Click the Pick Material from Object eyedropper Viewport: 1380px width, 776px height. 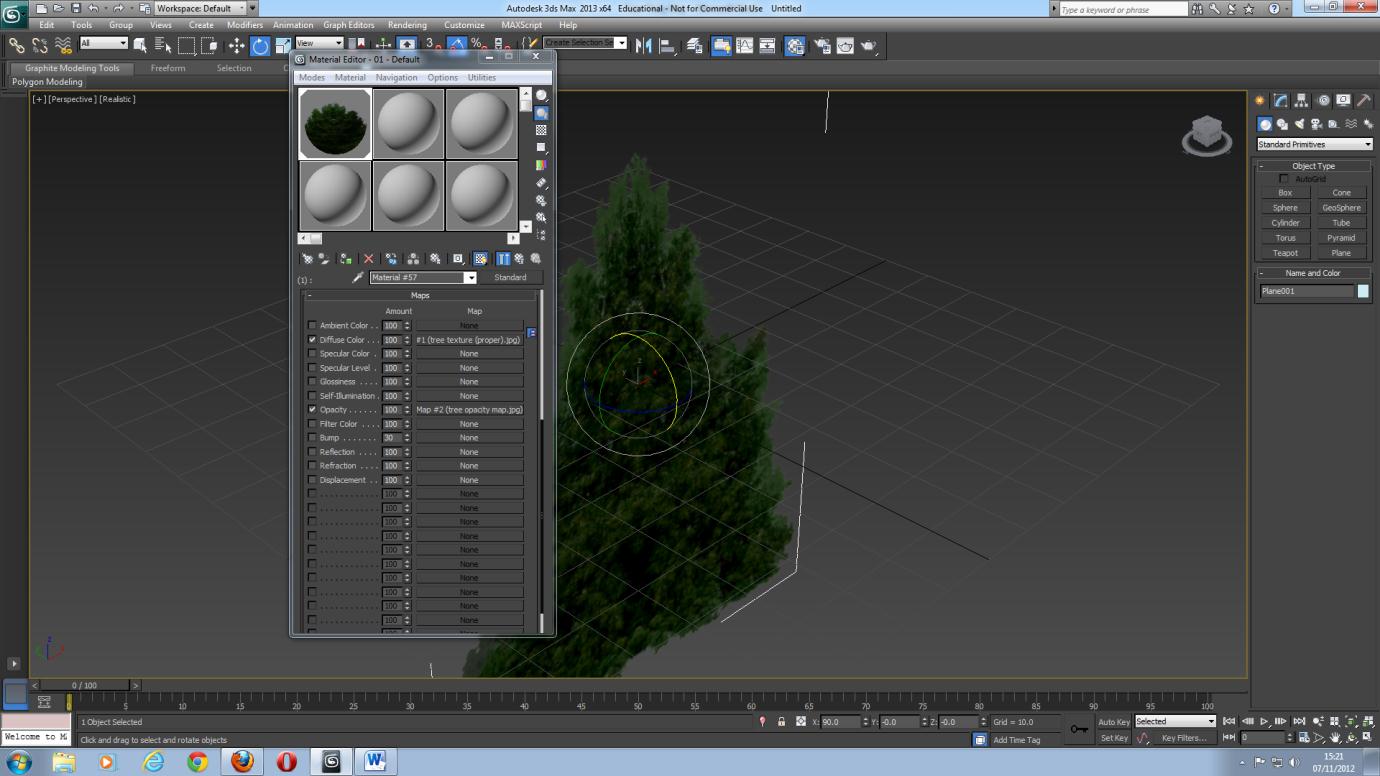(357, 277)
